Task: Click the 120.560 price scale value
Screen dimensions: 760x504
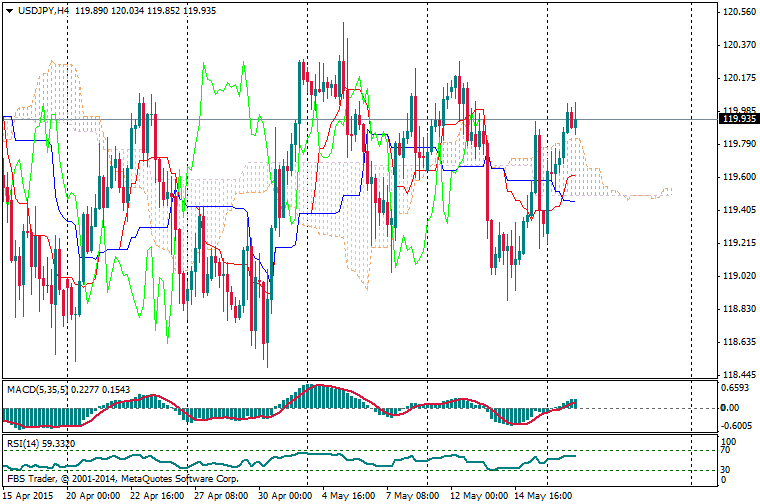Action: click(x=739, y=12)
